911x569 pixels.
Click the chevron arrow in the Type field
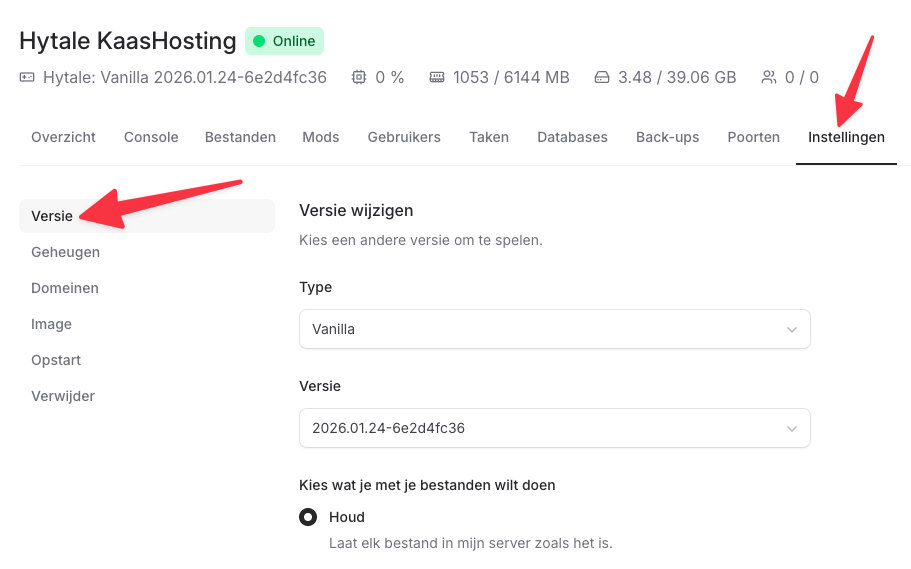click(x=792, y=329)
